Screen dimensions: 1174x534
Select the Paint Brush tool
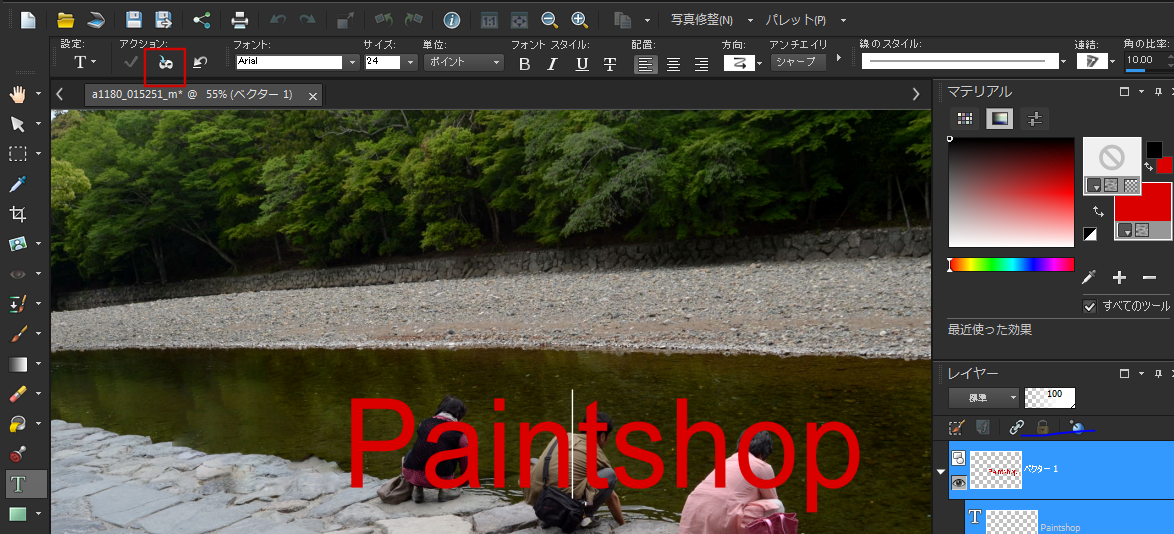coord(17,334)
